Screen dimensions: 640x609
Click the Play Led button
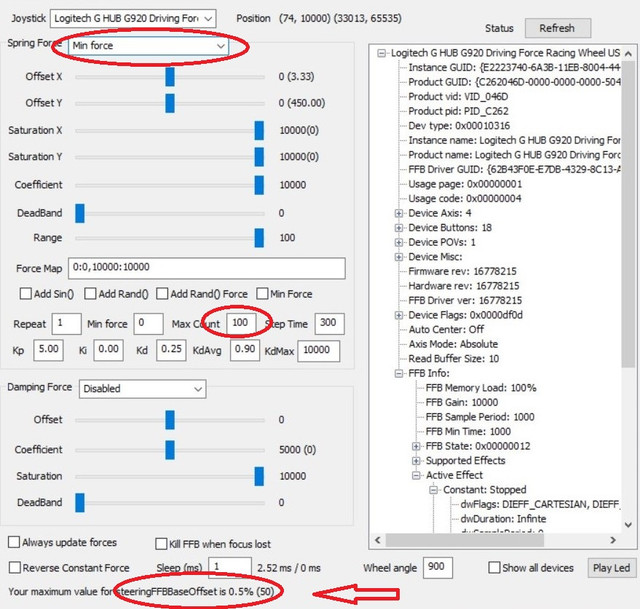pyautogui.click(x=611, y=568)
